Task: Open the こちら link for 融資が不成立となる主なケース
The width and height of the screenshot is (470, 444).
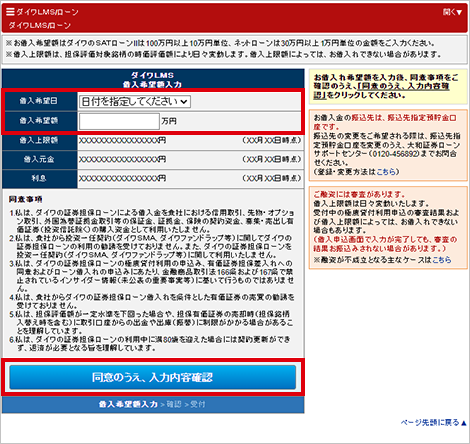Action: point(442,260)
